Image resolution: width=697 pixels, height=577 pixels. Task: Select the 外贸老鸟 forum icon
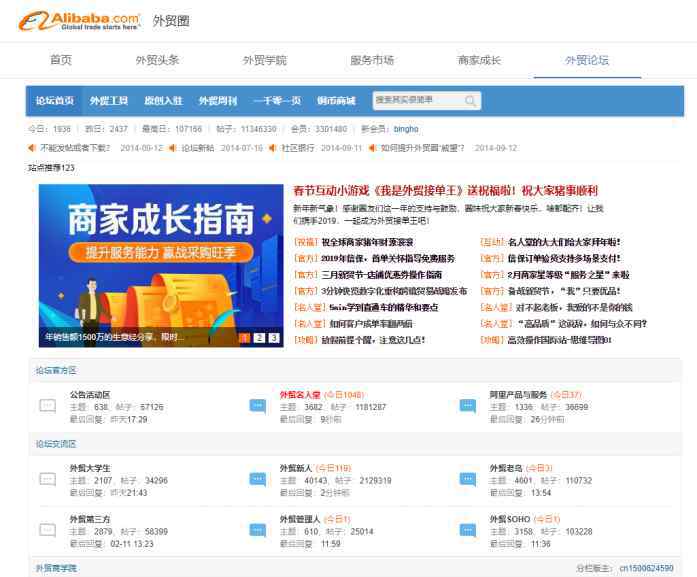click(x=467, y=479)
